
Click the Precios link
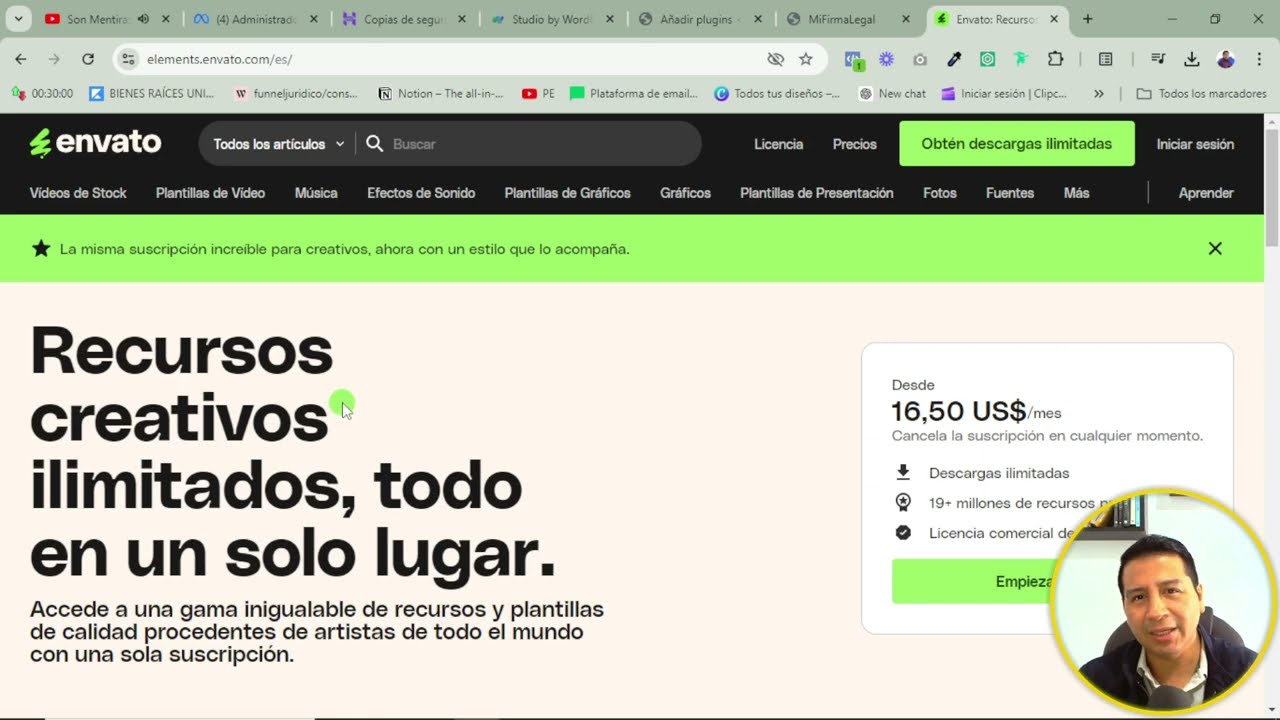tap(855, 144)
